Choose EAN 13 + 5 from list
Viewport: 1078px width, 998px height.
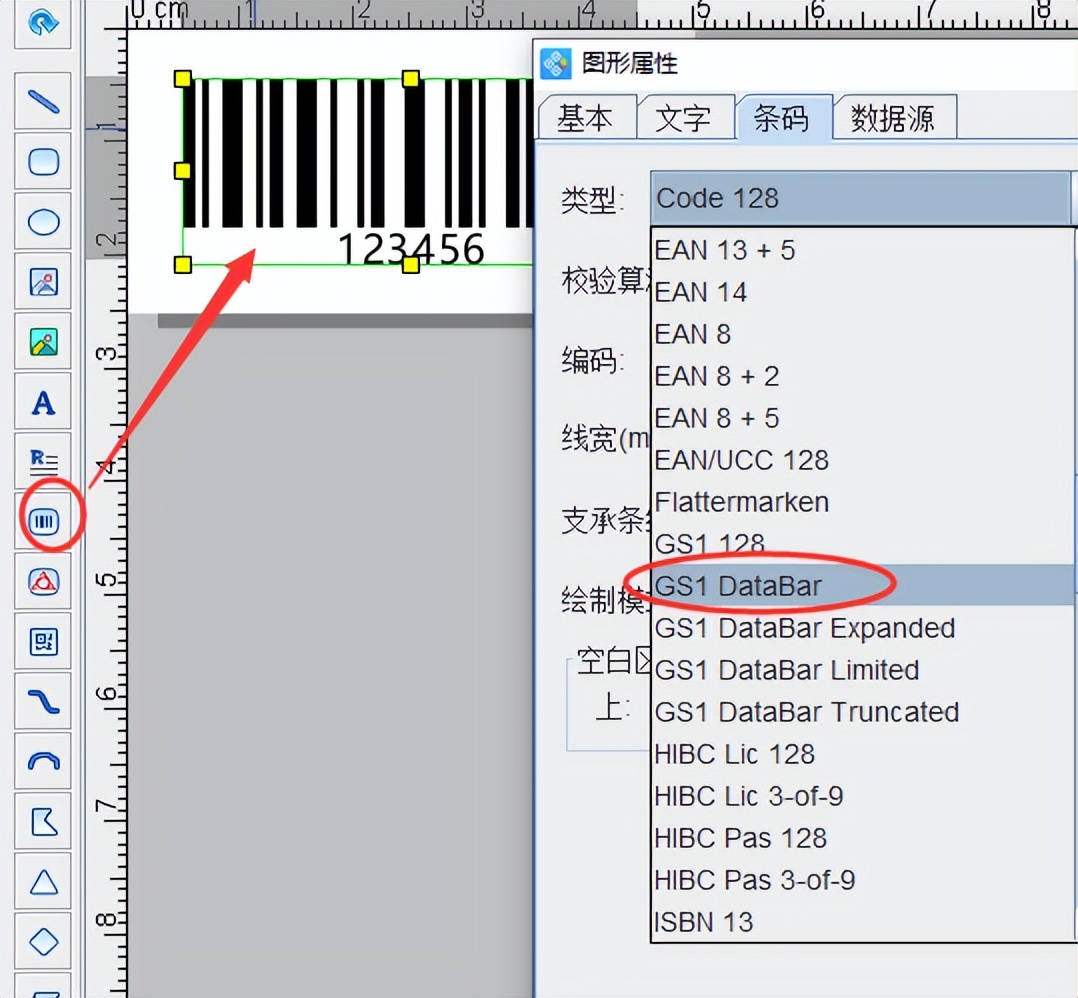(863, 250)
